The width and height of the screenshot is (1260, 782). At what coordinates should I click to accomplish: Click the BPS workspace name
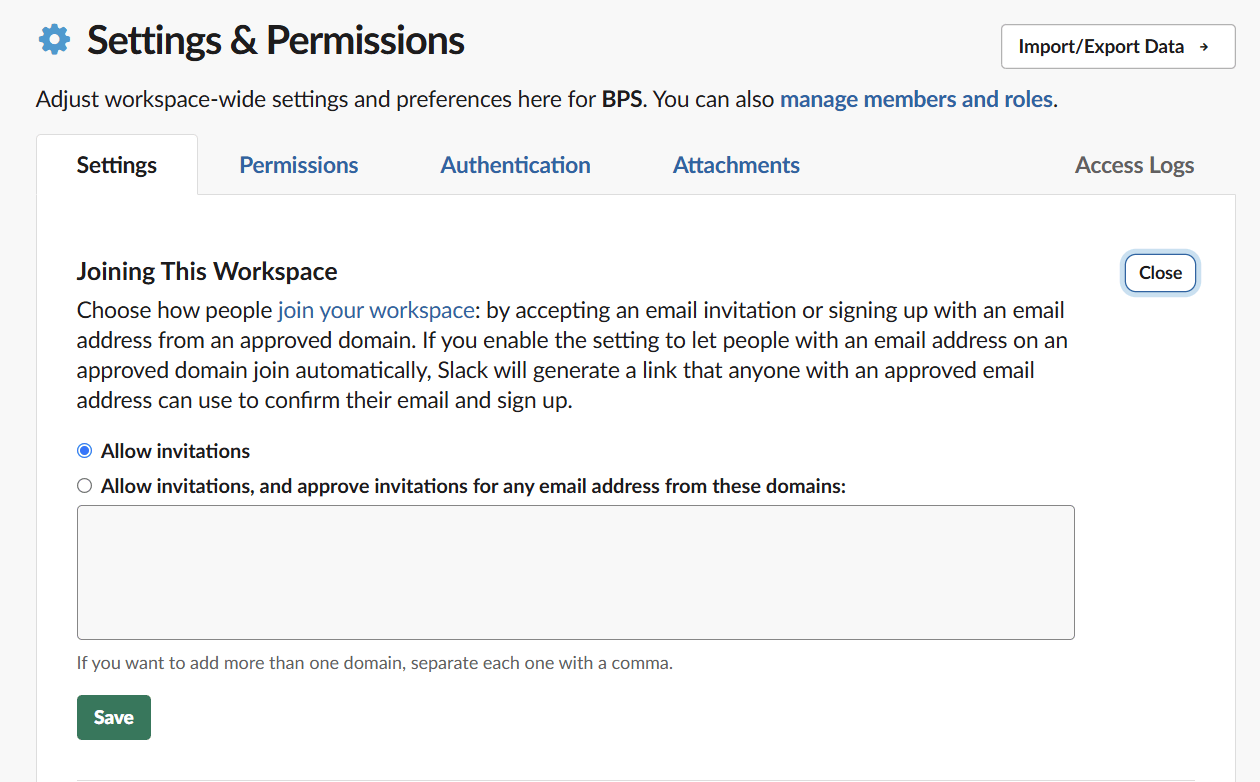click(x=621, y=99)
